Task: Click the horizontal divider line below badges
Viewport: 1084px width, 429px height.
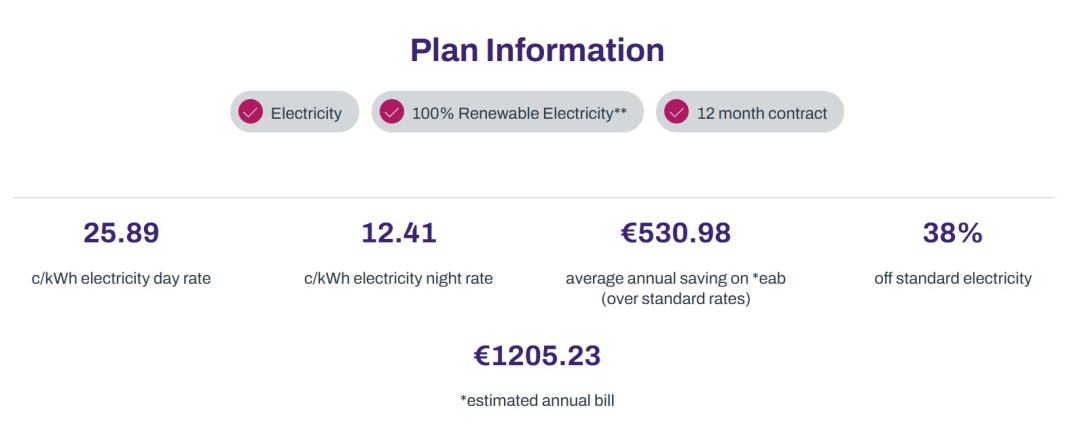Action: pos(534,198)
